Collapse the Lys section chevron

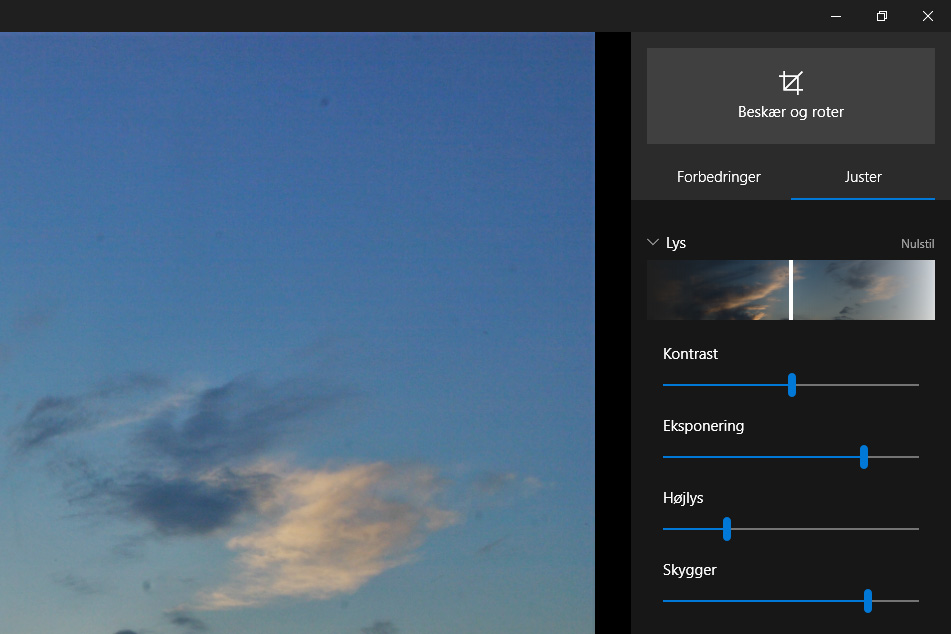[x=654, y=243]
